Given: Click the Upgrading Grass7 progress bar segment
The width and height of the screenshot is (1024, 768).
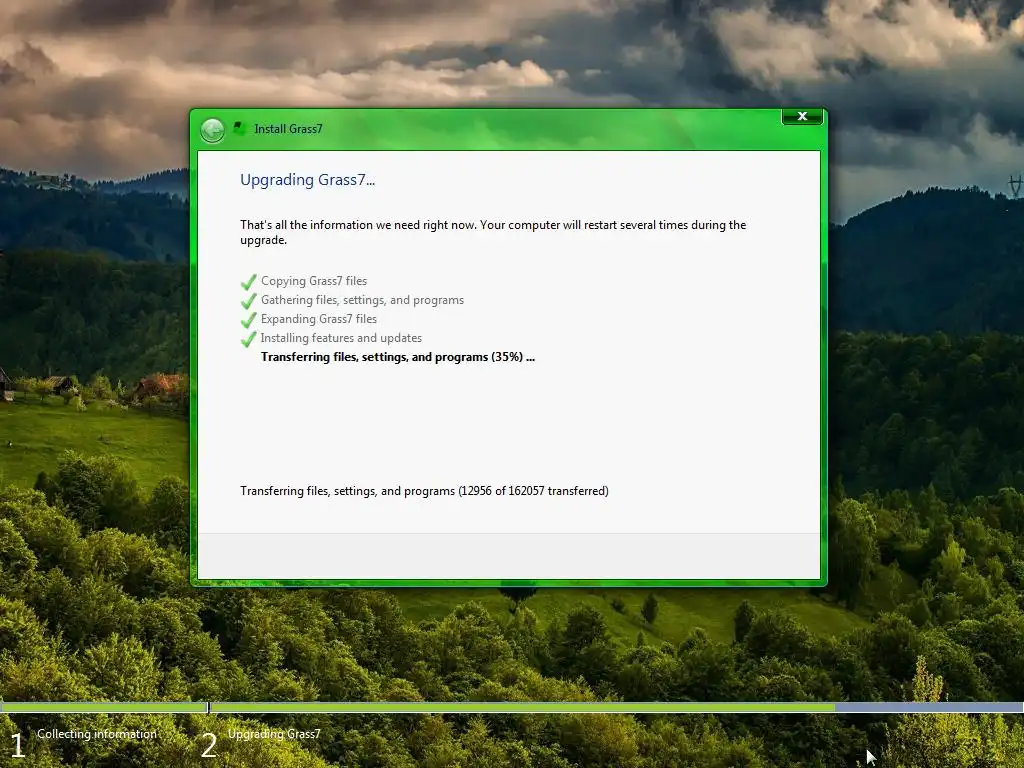Looking at the screenshot, I should pyautogui.click(x=616, y=707).
